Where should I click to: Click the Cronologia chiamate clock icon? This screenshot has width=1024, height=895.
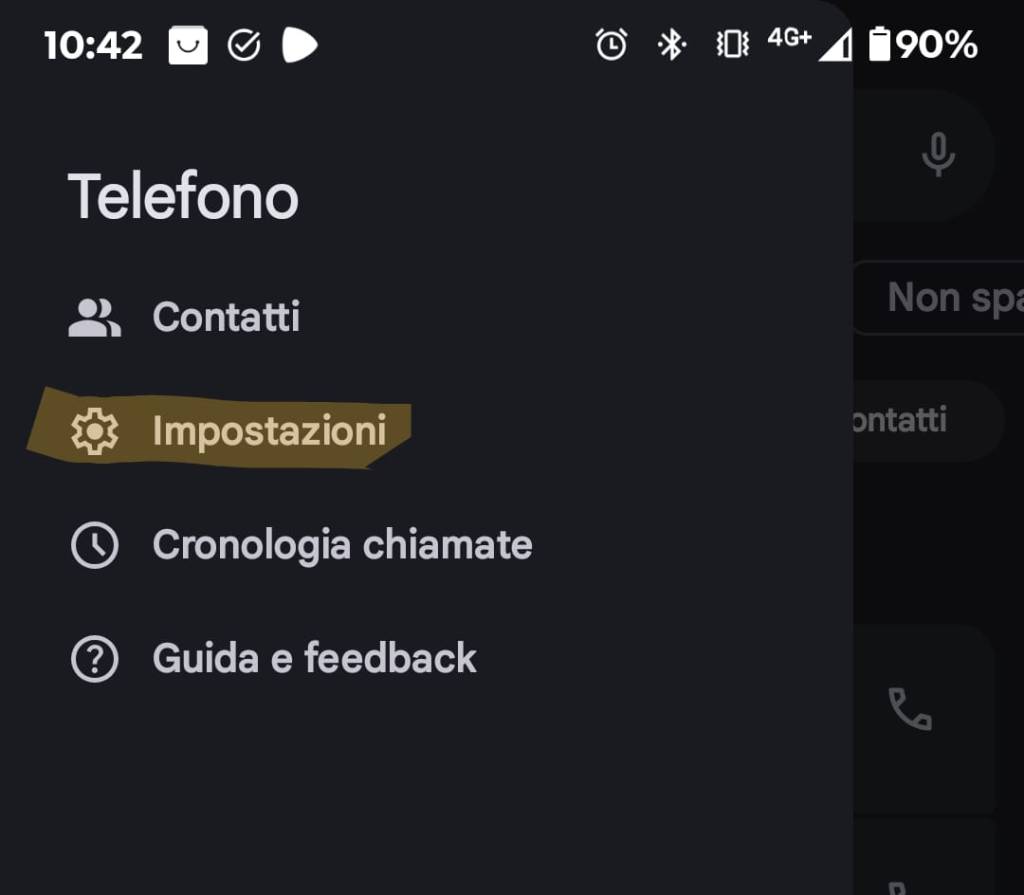pos(95,546)
